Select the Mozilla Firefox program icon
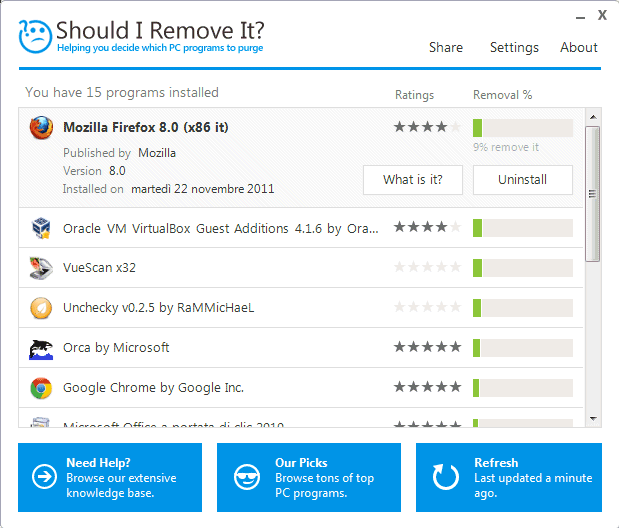The width and height of the screenshot is (619, 528). (41, 128)
